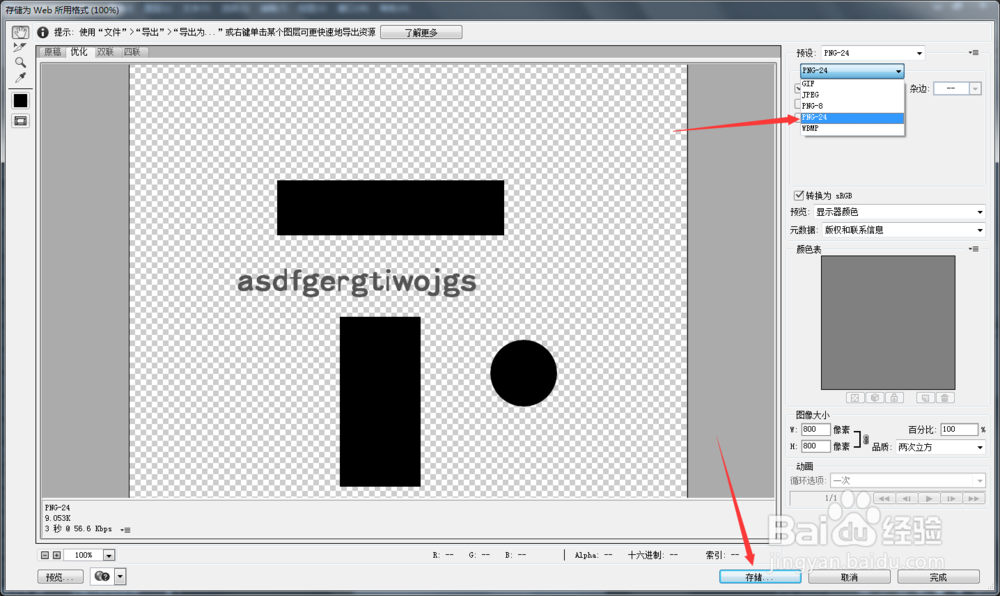Switch to the 四联 tab
The height and width of the screenshot is (596, 1000).
point(133,52)
